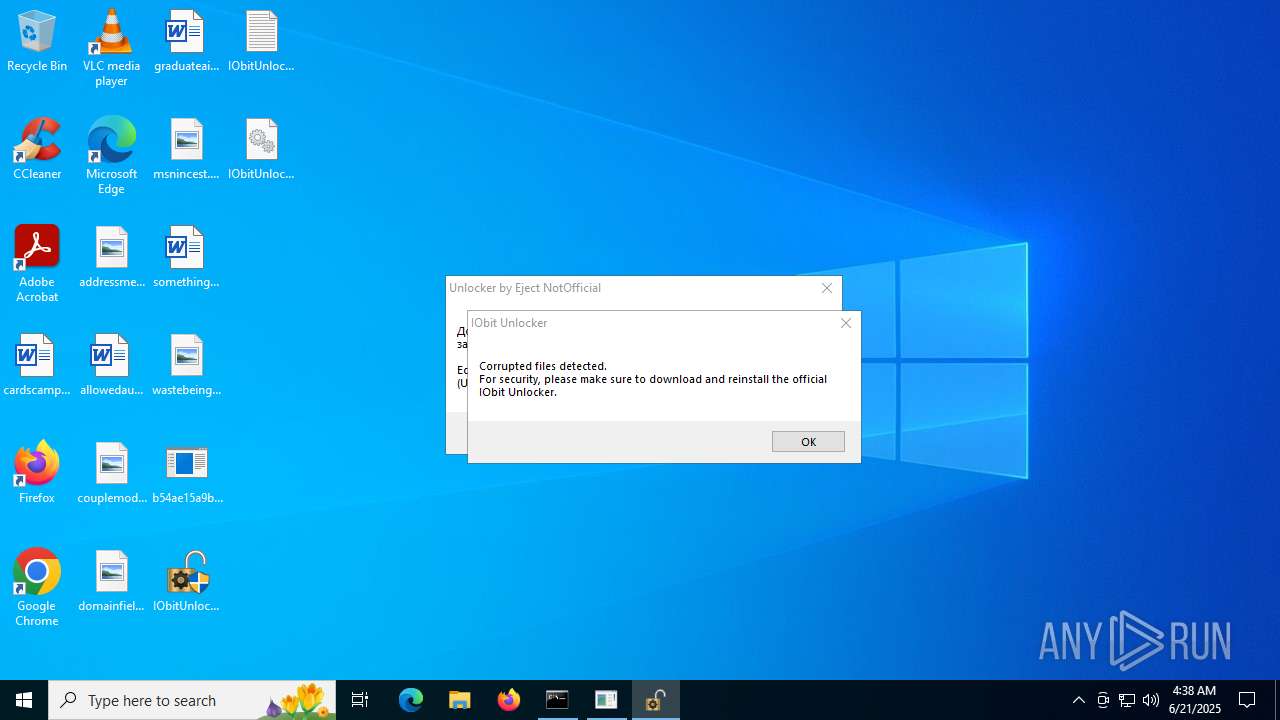Click OK in the IObit Unlocker dialog

(x=808, y=442)
